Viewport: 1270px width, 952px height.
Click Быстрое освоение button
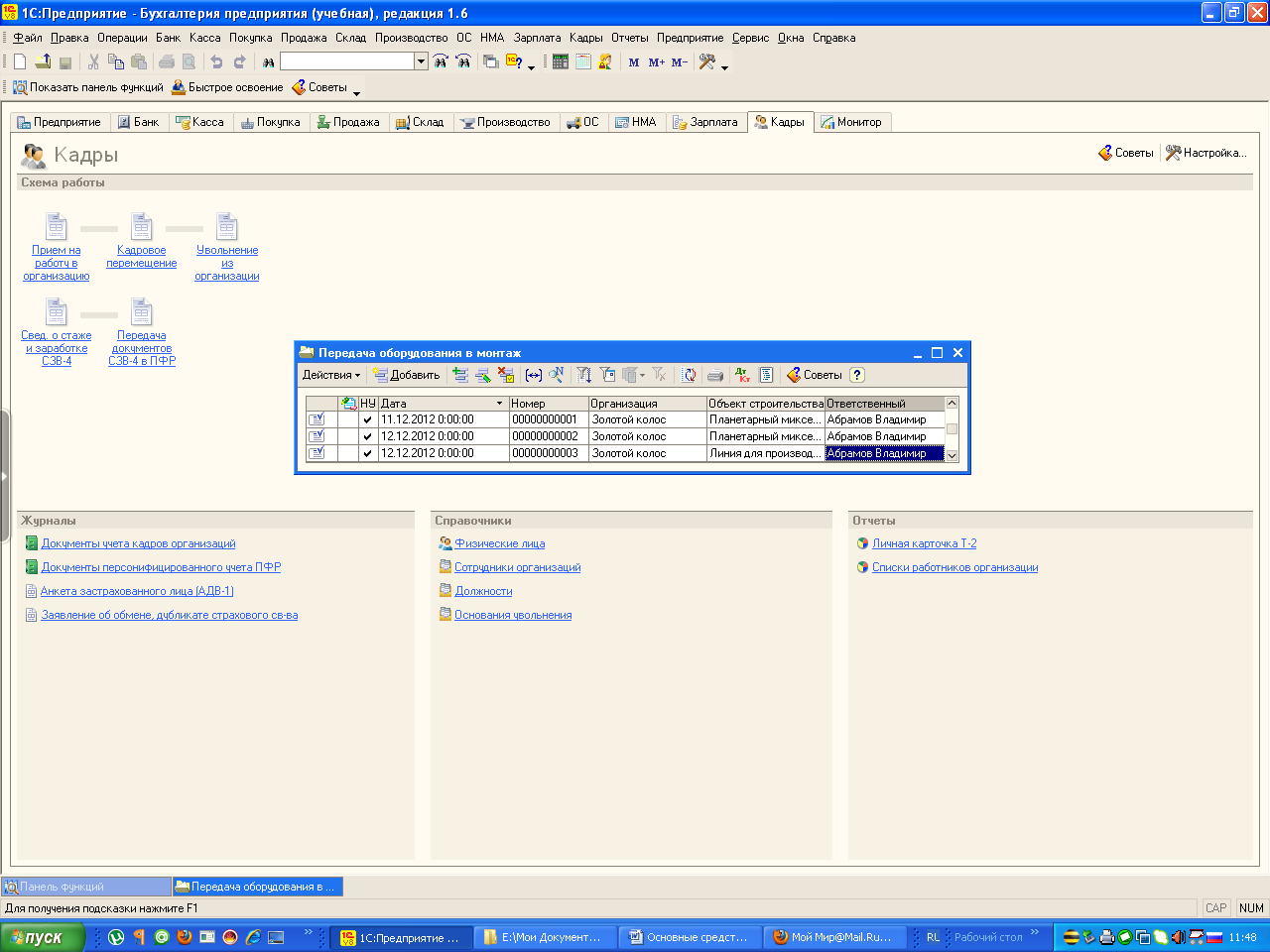(x=227, y=87)
